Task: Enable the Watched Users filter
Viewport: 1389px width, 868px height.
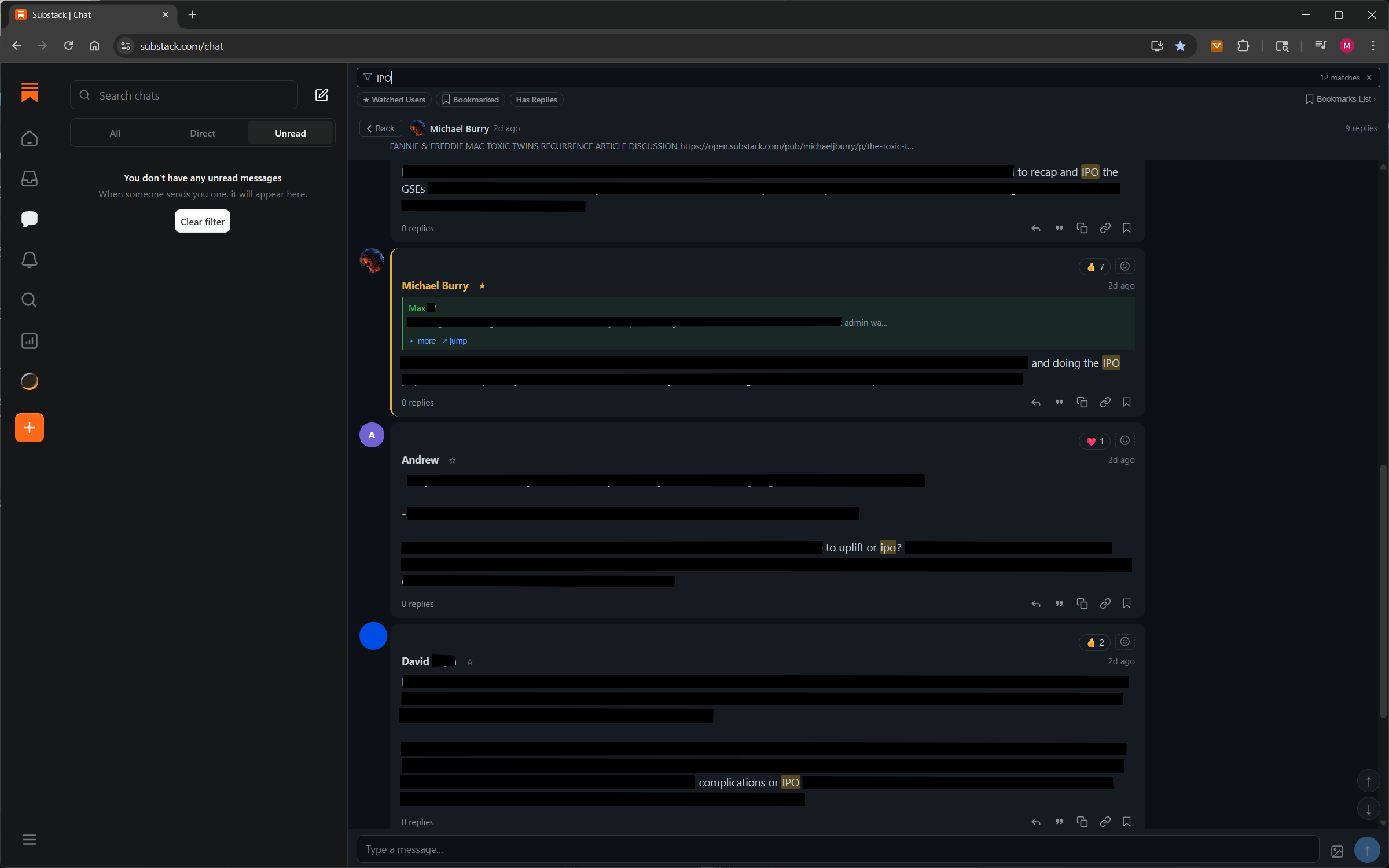Action: 394,99
